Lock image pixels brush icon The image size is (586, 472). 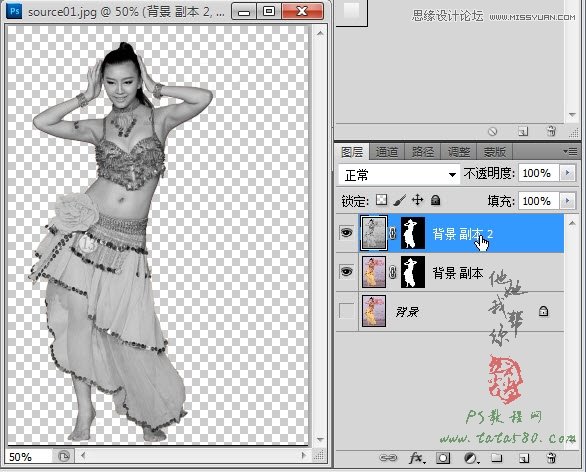coord(399,200)
